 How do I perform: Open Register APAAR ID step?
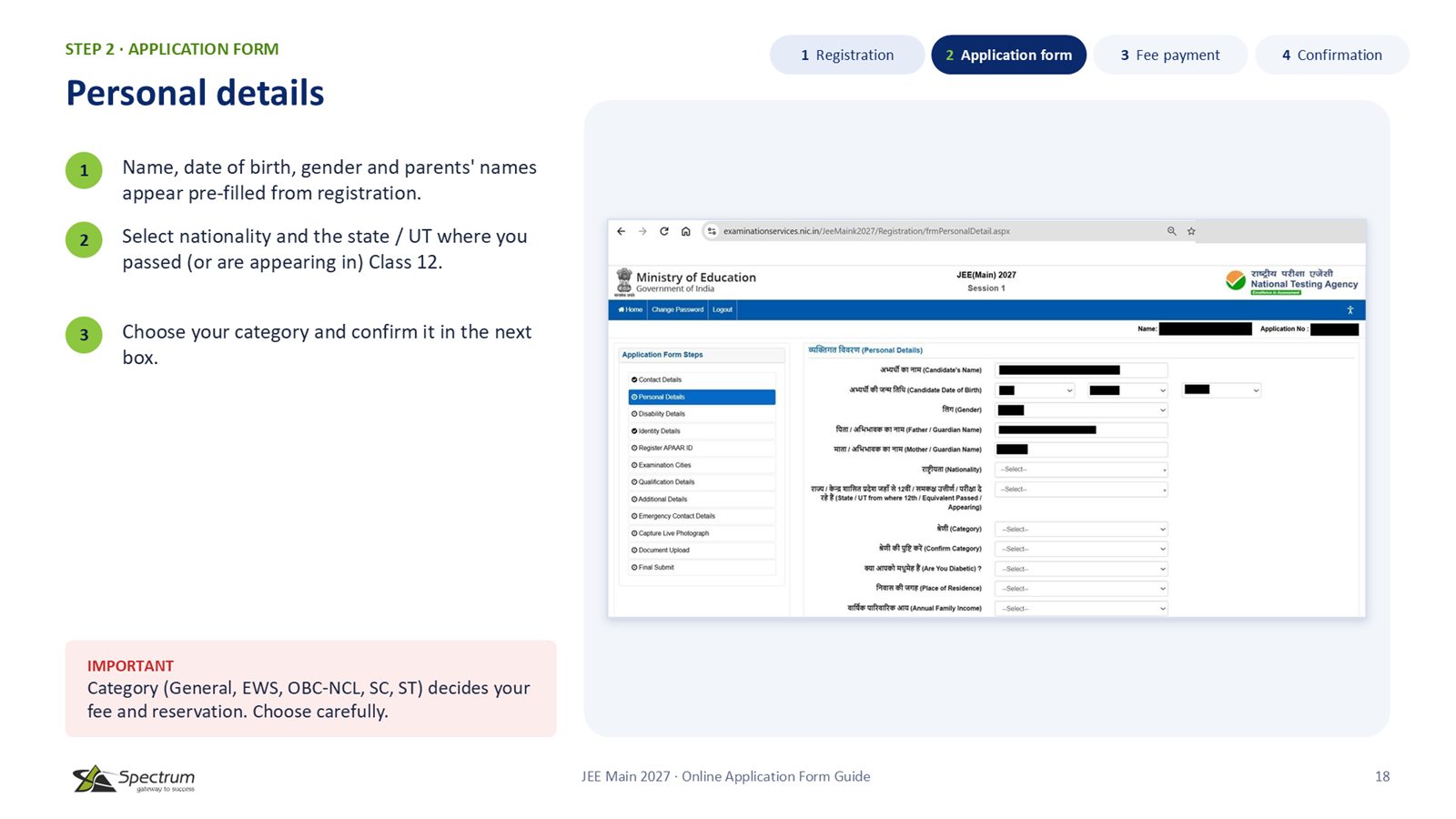(x=702, y=448)
